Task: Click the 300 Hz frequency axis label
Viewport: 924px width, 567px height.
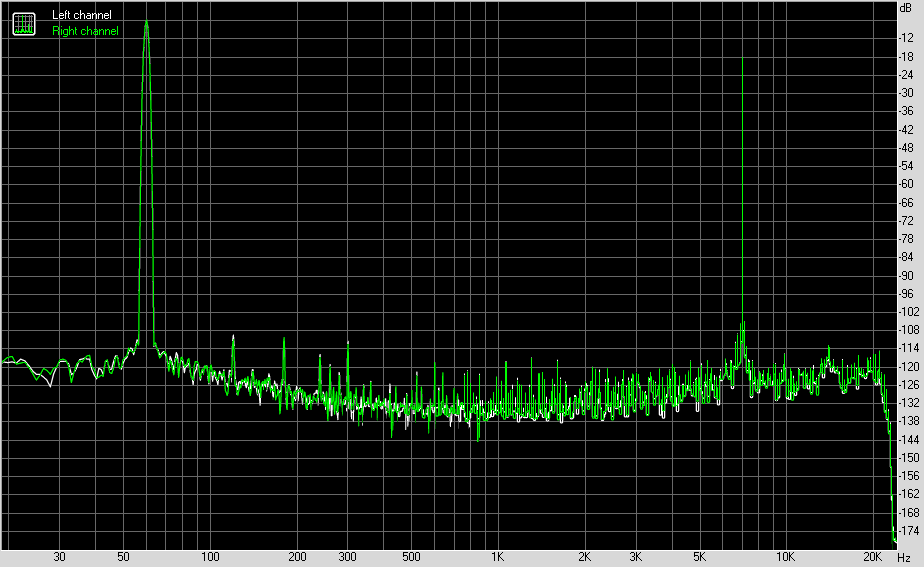Action: pos(348,557)
